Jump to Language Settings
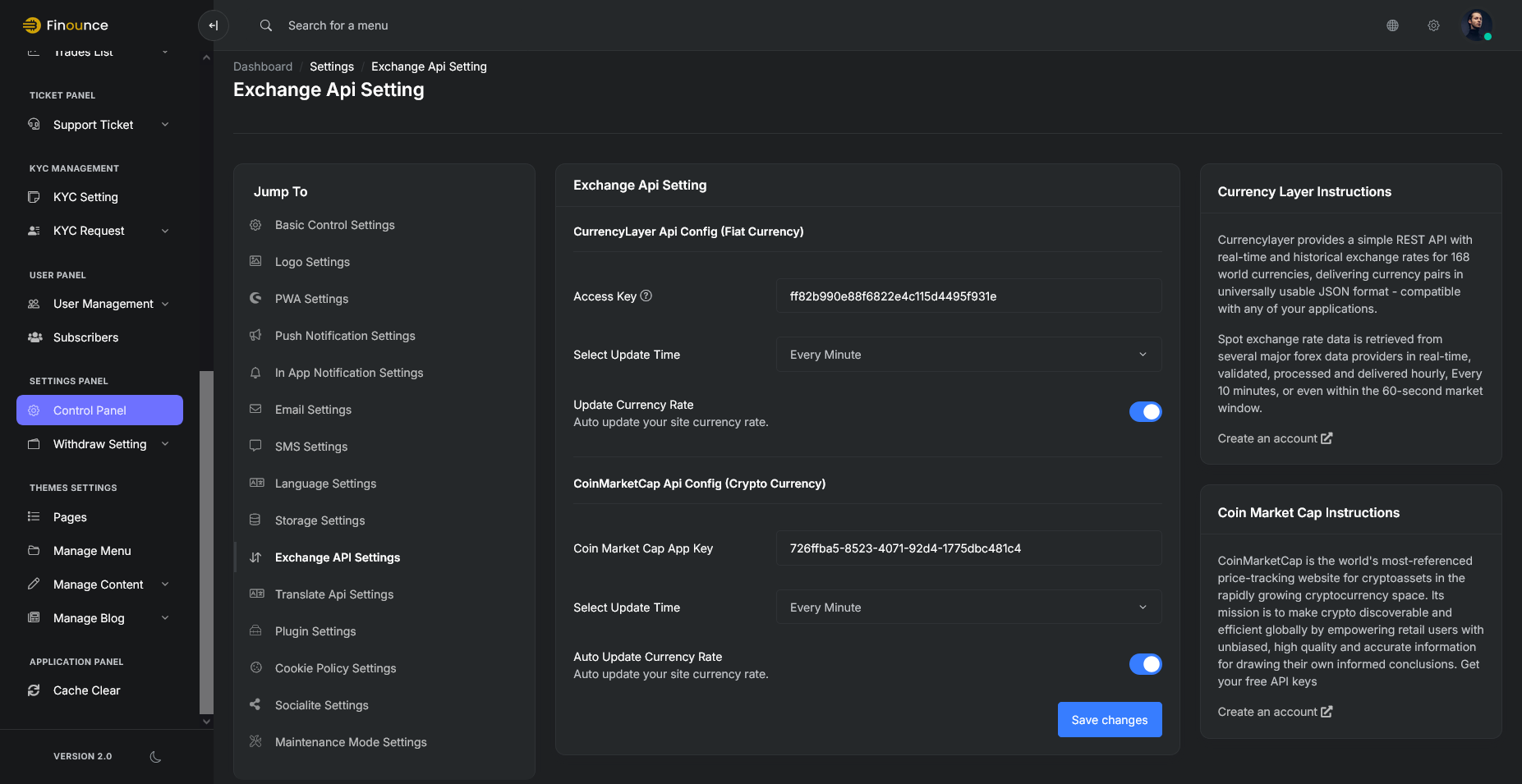Image resolution: width=1522 pixels, height=784 pixels. coord(325,484)
